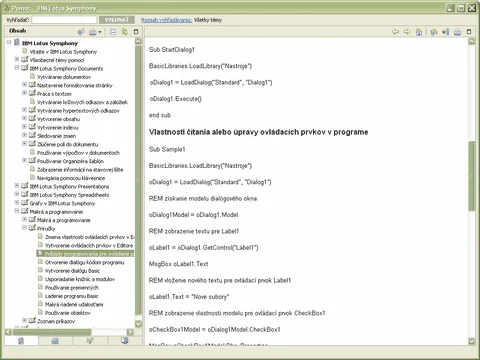Select the highlighted Príklady programovania topic
The image size is (480, 360).
point(85,254)
